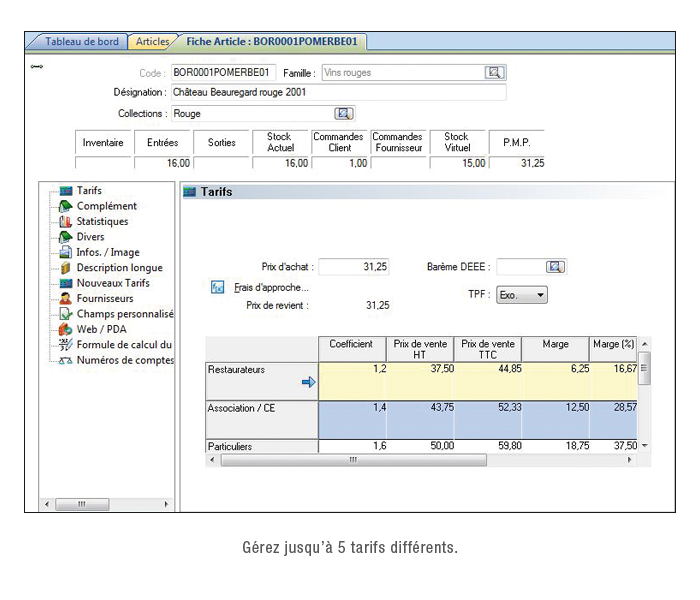Click the Collections lookup search icon
Screen dimensions: 700x600
(343, 114)
